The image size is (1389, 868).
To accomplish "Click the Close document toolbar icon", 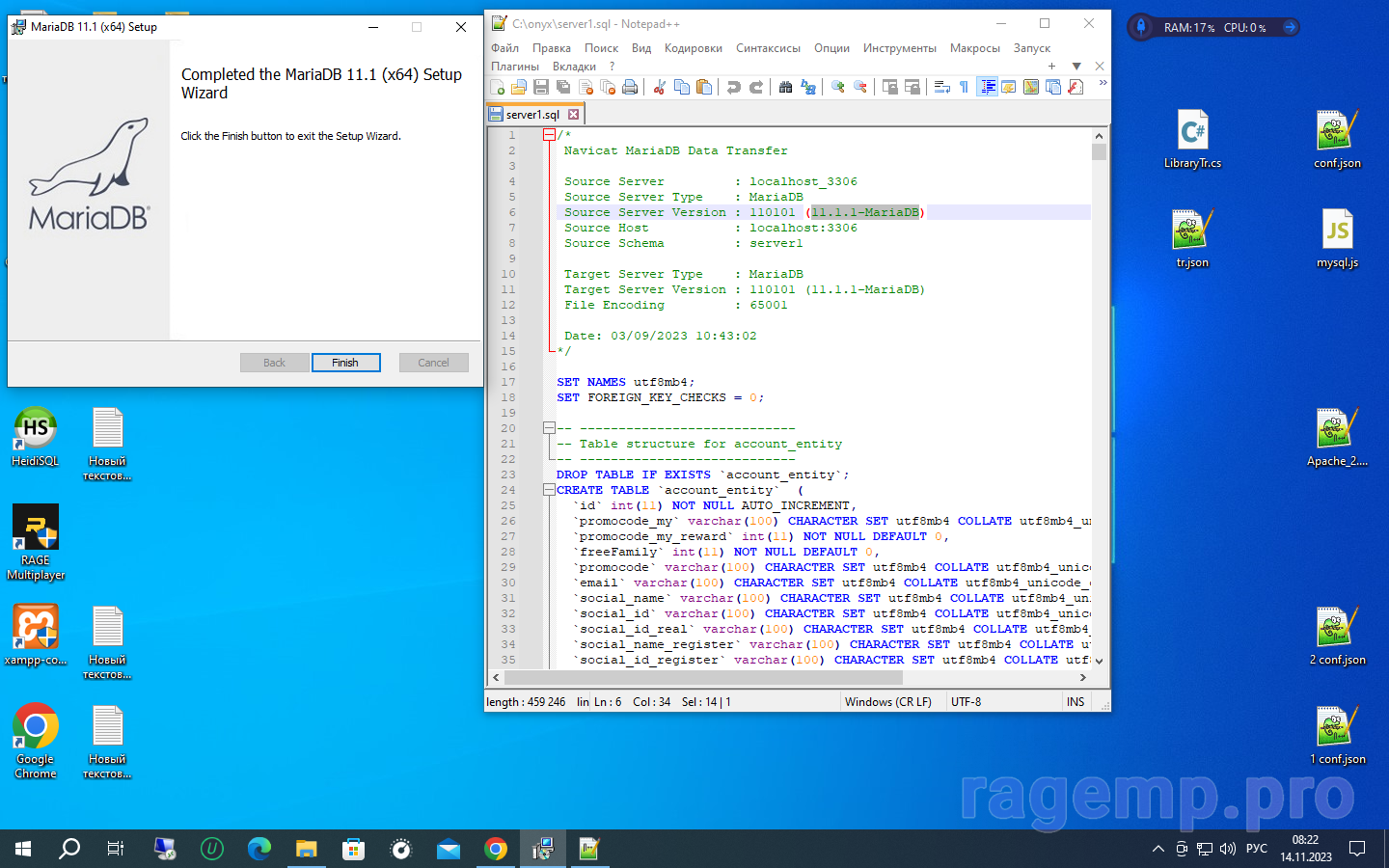I will point(586,87).
